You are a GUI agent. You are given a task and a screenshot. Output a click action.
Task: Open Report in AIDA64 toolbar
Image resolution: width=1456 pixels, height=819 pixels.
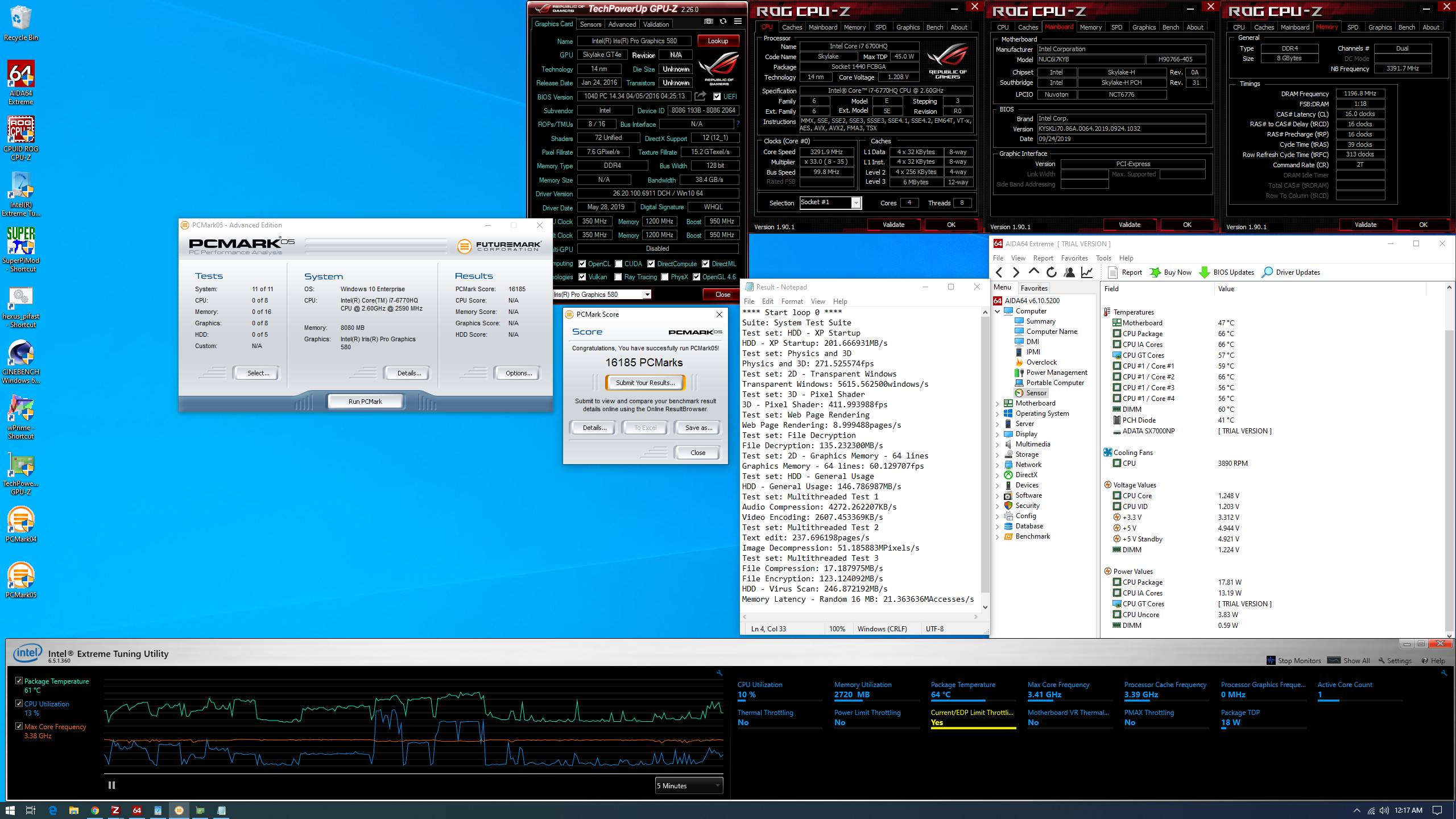(1125, 272)
